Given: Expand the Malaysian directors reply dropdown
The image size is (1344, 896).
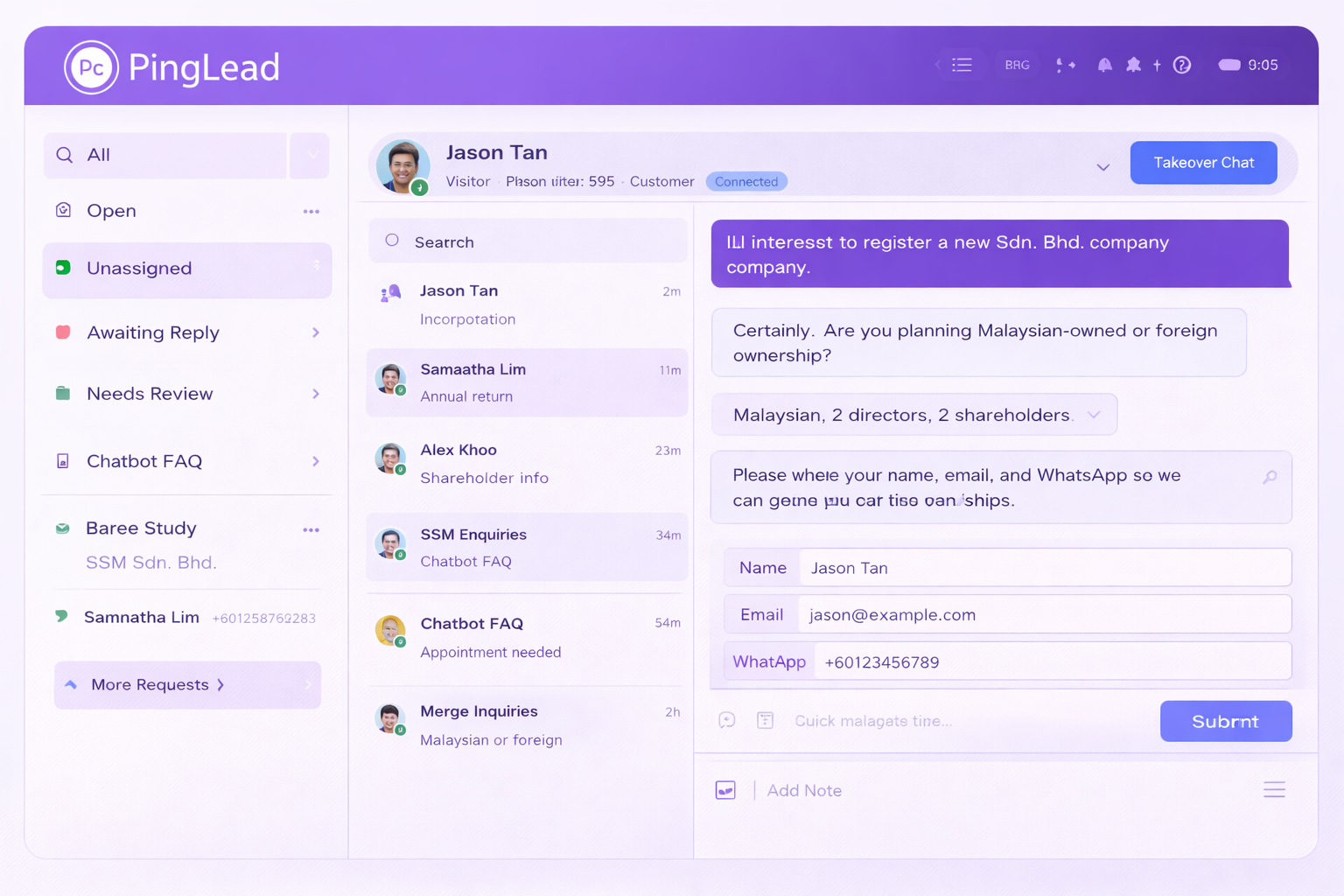Looking at the screenshot, I should click(x=1094, y=415).
